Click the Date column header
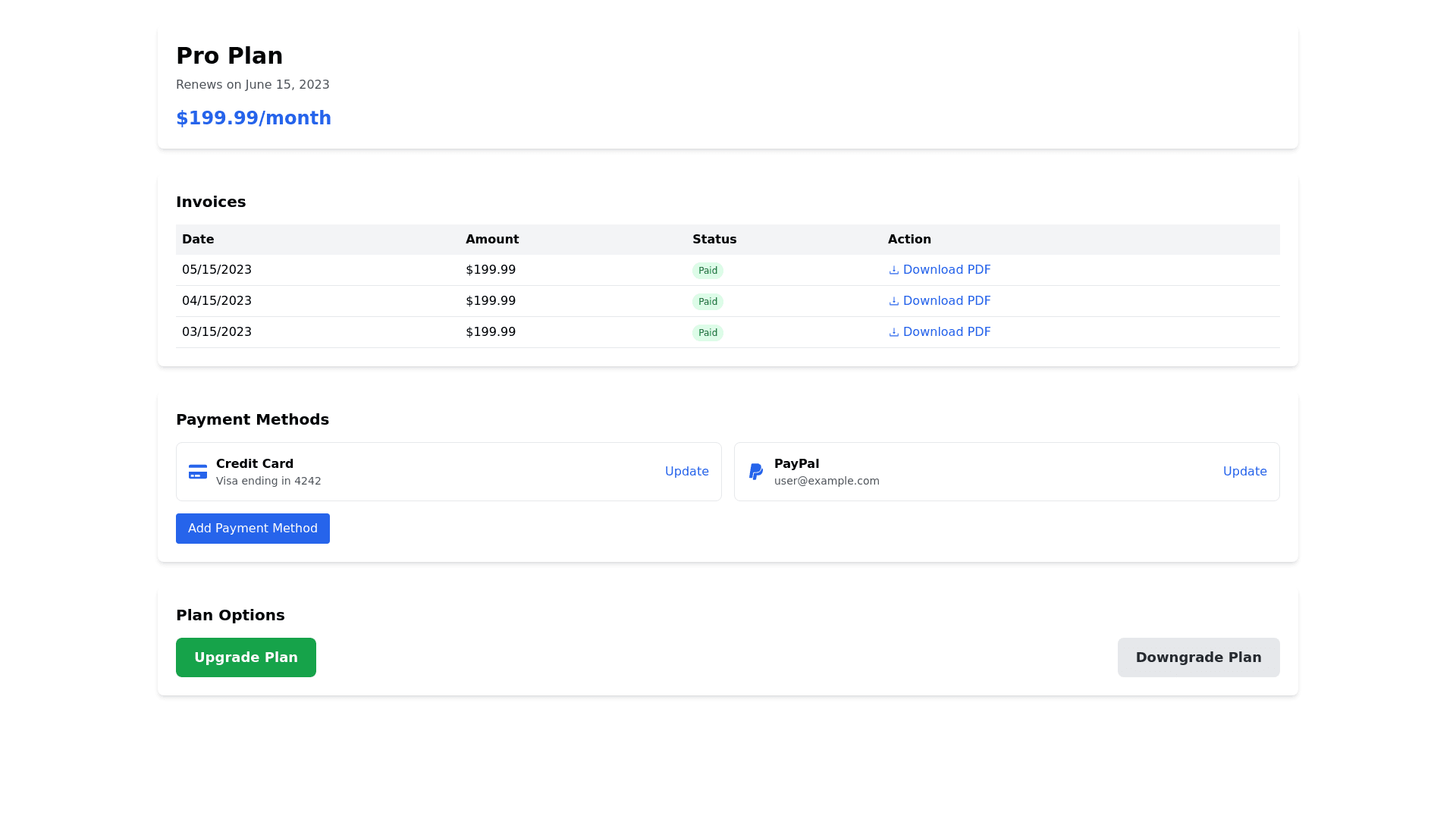This screenshot has width=1456, height=819. point(198,240)
